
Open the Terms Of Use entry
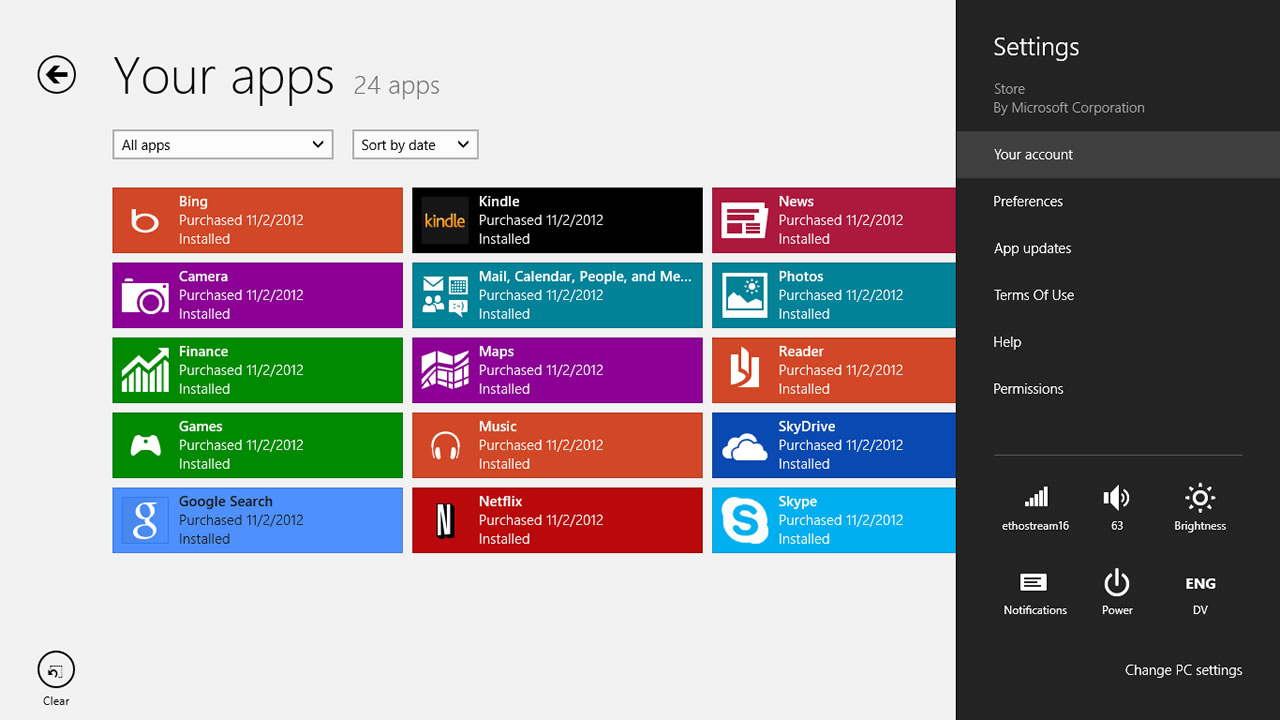tap(1033, 296)
